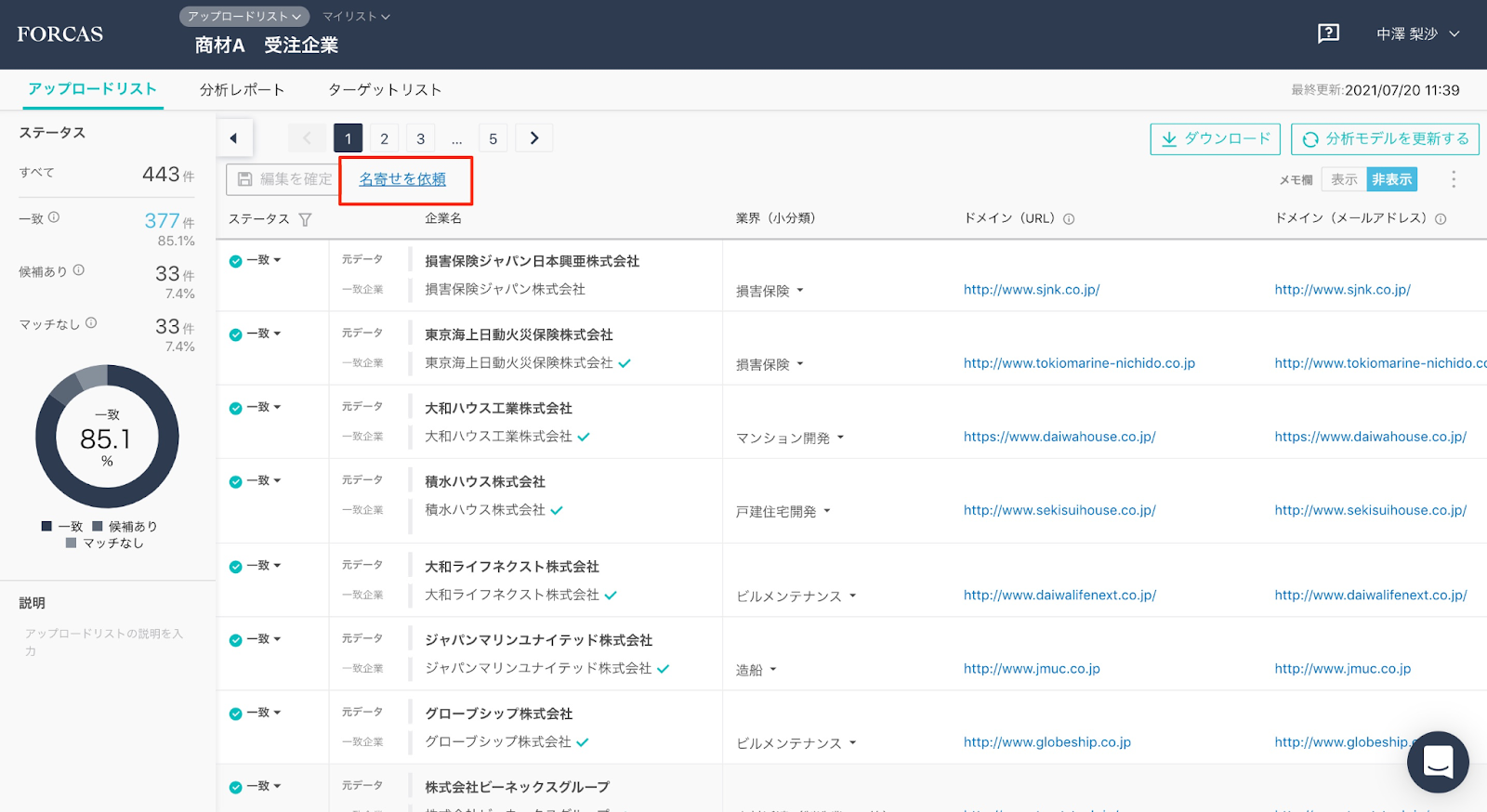
Task: Collapse the sidebar with the left triangle
Action: pos(233,138)
